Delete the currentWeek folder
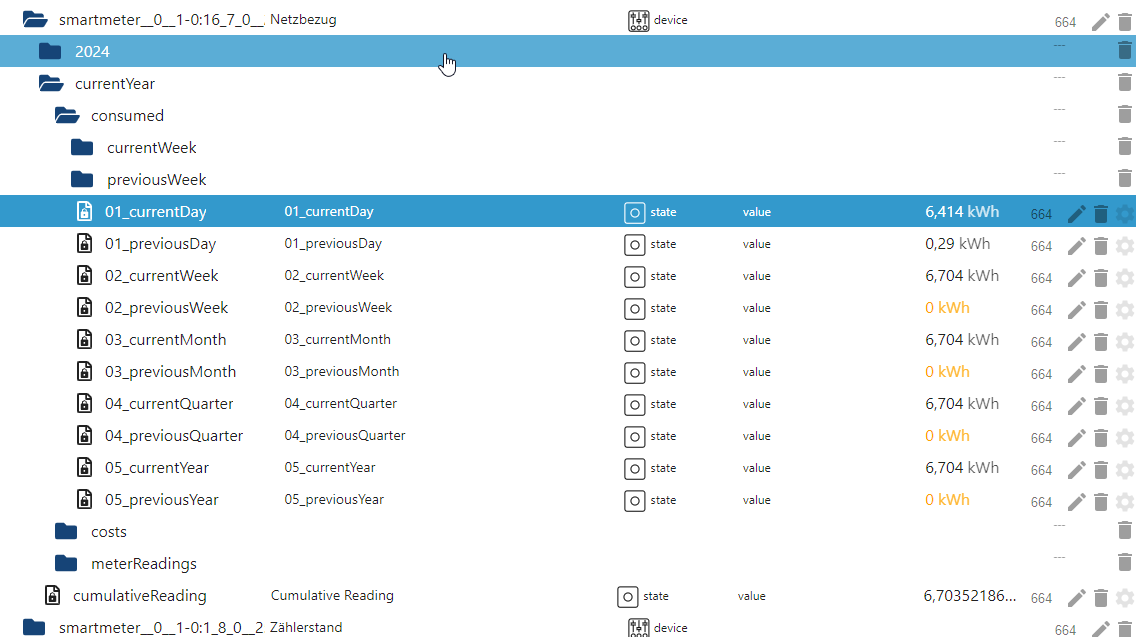The width and height of the screenshot is (1136, 637). (1124, 146)
